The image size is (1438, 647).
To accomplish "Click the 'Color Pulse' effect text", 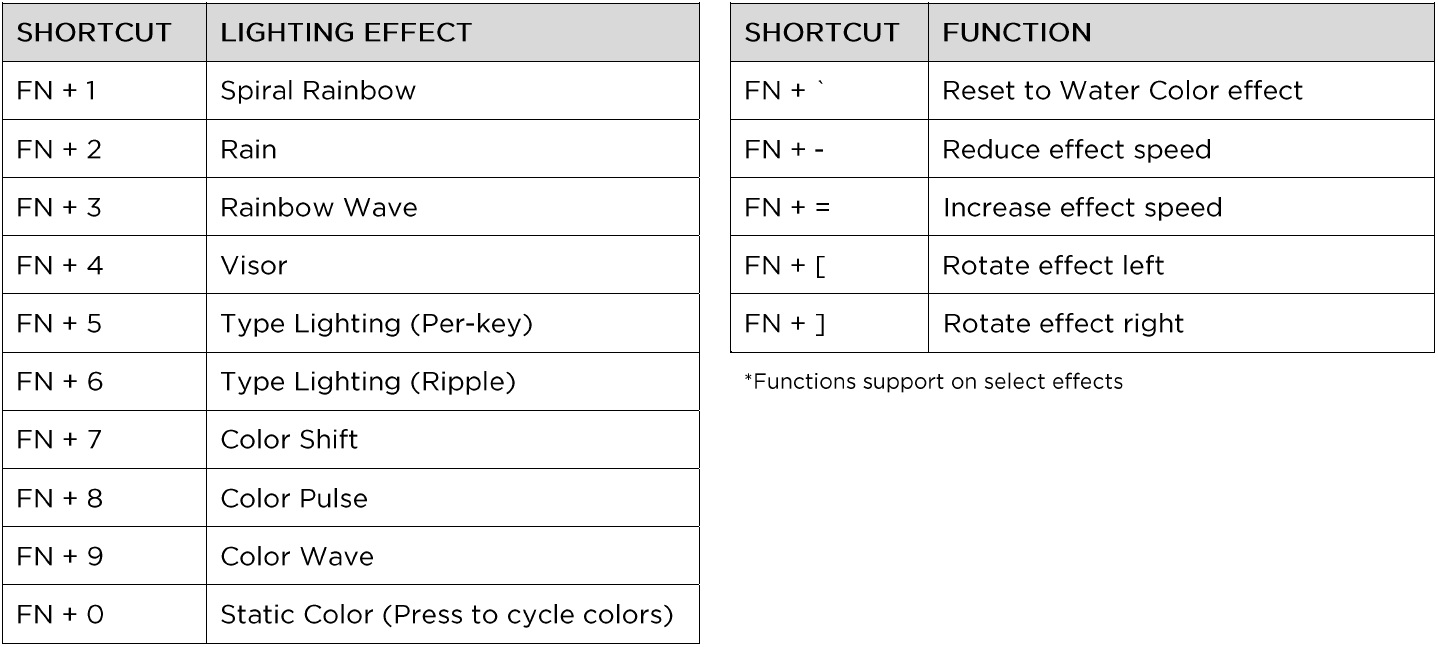I will tap(294, 497).
